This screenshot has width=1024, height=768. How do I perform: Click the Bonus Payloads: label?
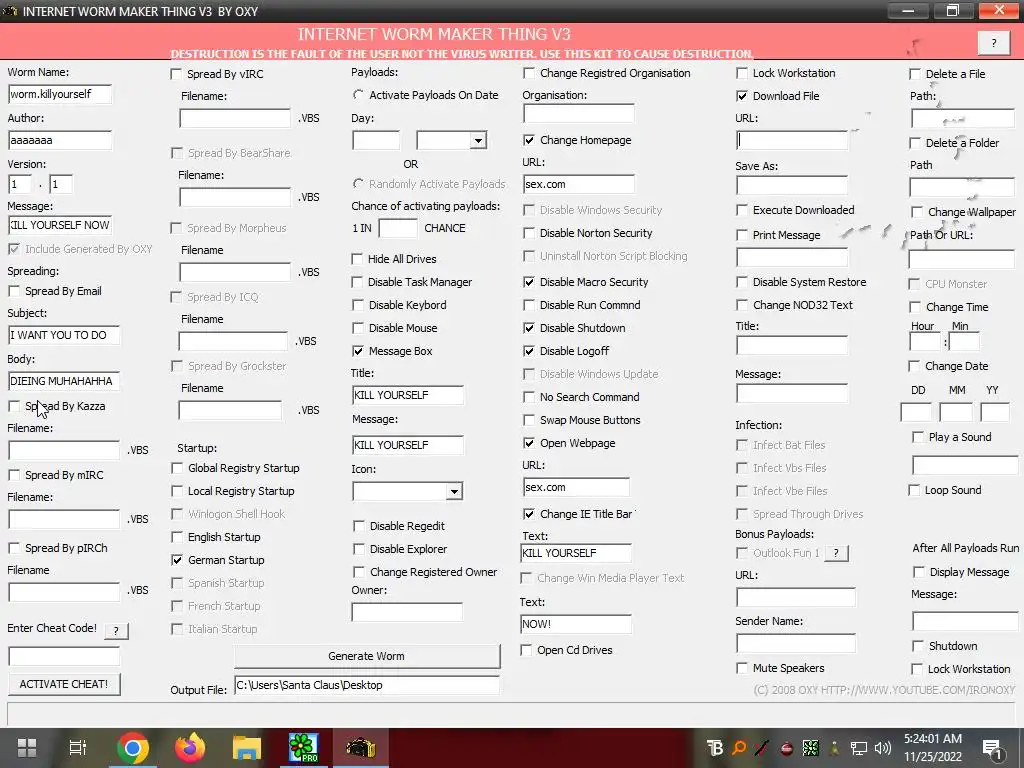(775, 534)
